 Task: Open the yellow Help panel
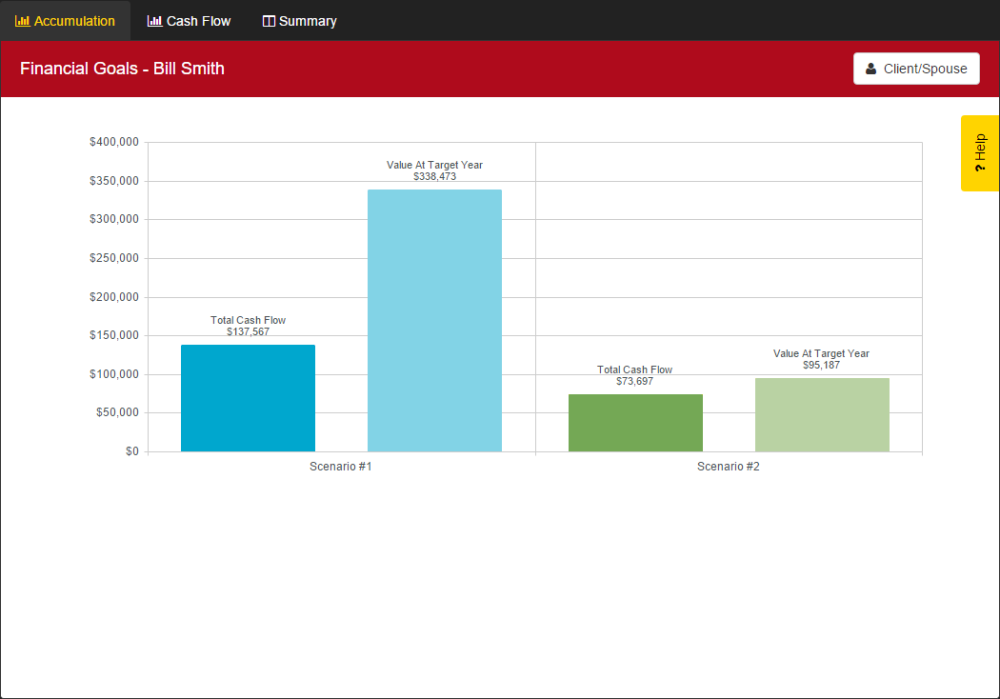978,154
